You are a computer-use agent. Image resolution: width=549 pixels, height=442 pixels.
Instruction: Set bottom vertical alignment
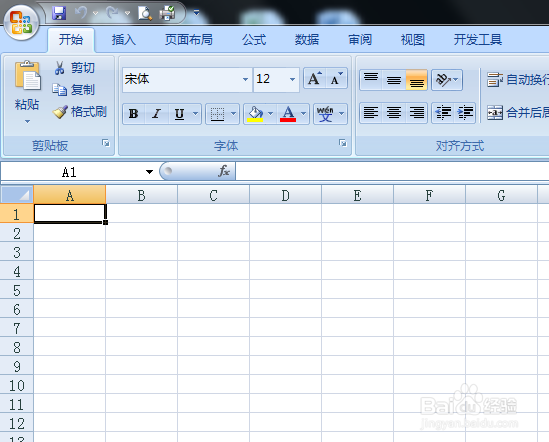416,80
